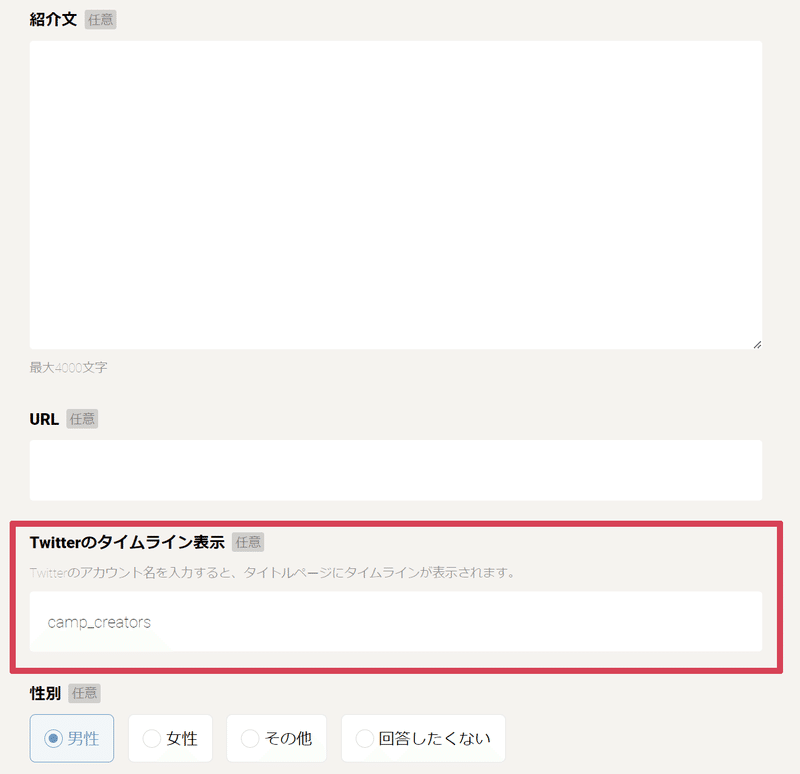Screen dimensions: 800x774
Task: Click the resize handle of 紹介文 box
Action: [x=757, y=345]
